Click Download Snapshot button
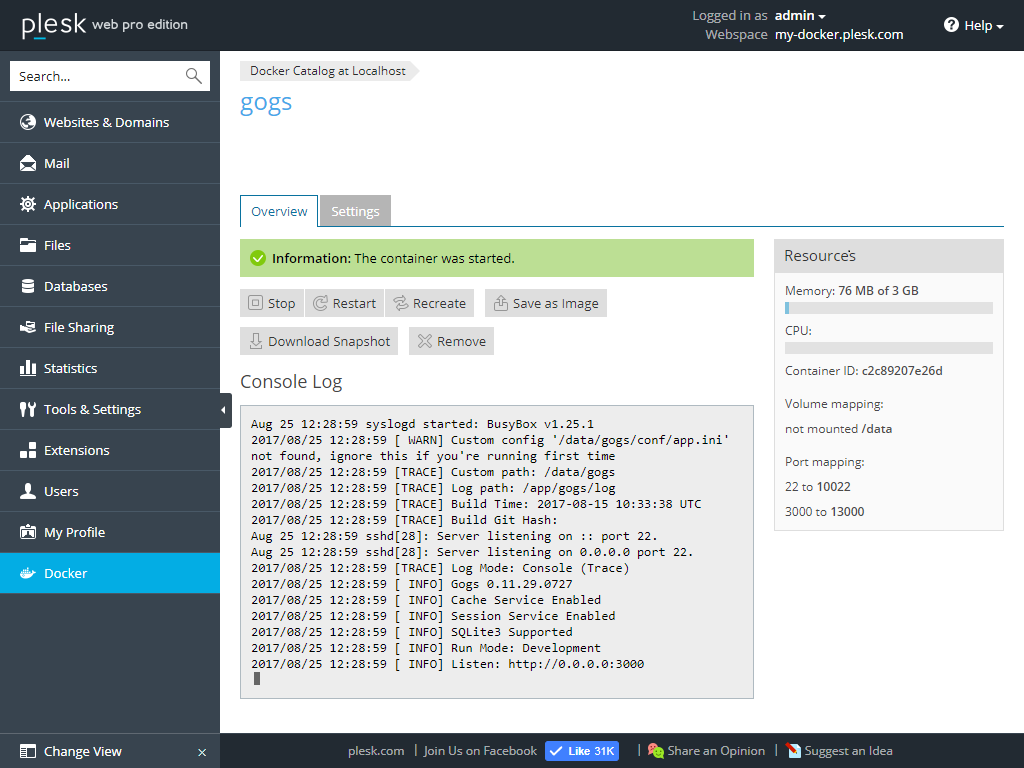Viewport: 1024px width, 768px height. [x=319, y=341]
